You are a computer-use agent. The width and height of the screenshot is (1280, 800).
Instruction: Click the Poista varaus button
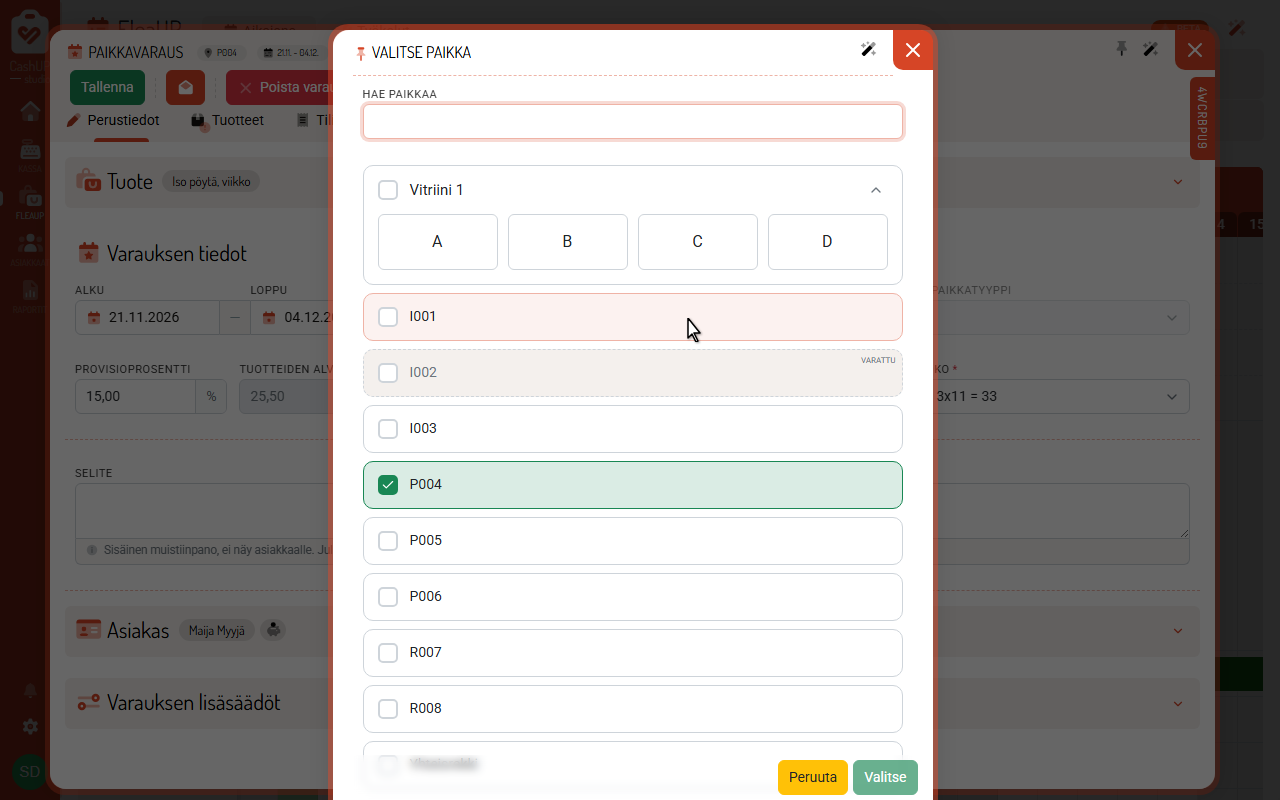pos(280,87)
